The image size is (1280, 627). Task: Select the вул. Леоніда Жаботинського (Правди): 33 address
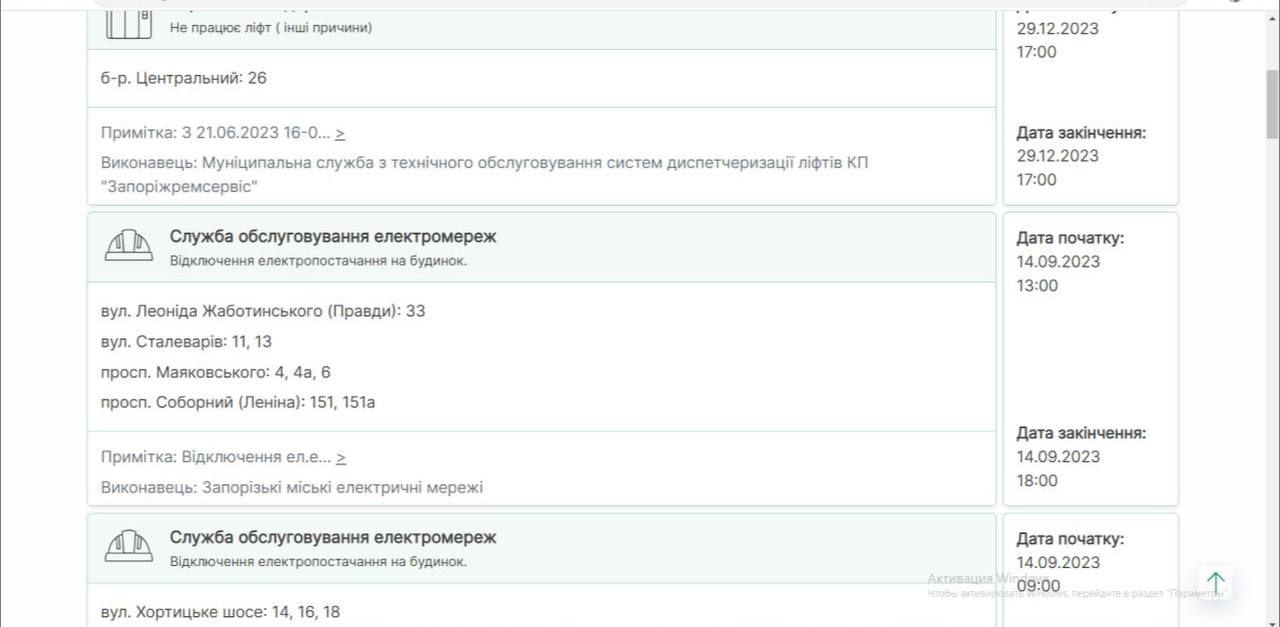[x=263, y=311]
